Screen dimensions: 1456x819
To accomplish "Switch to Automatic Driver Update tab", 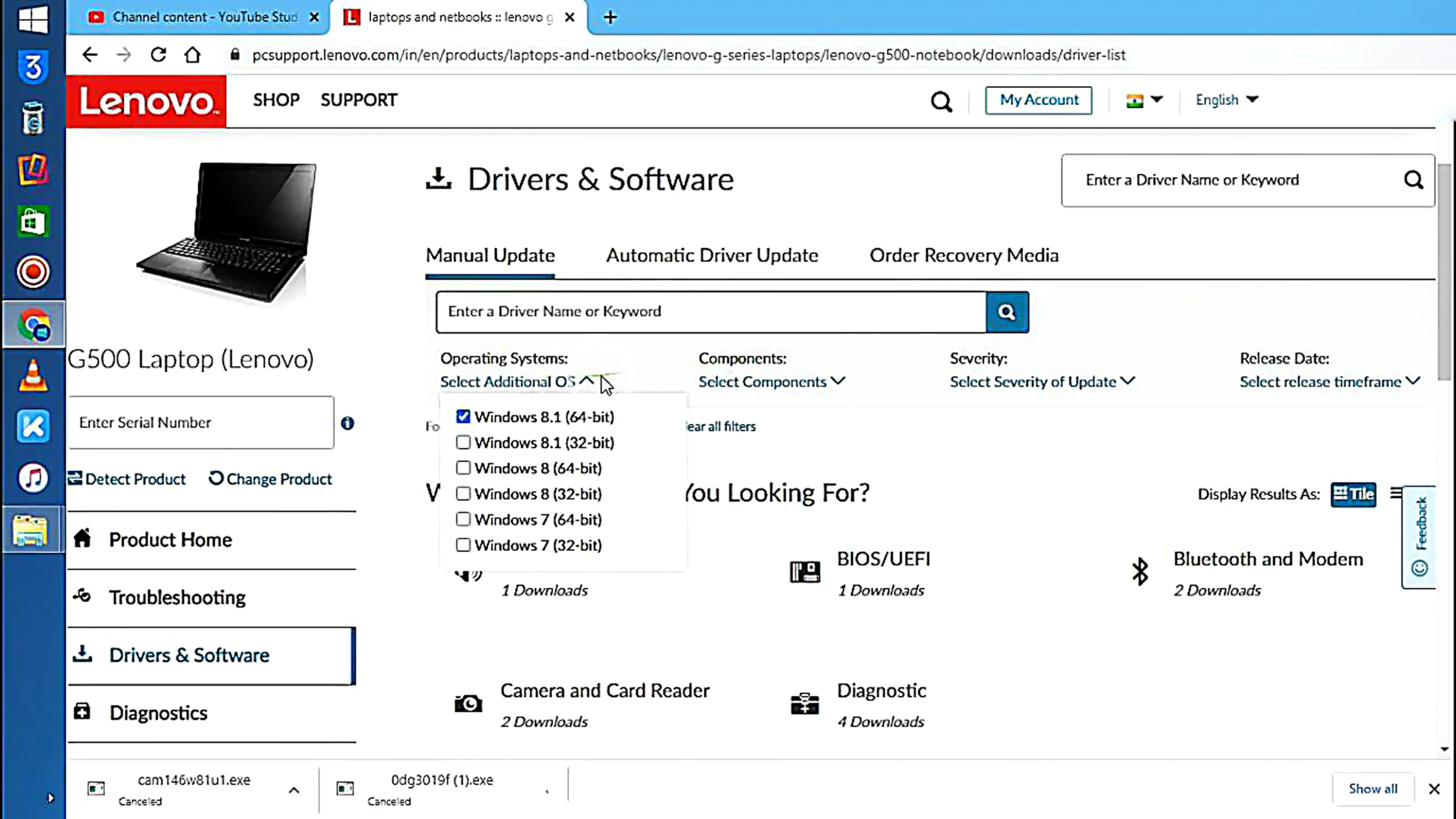I will (x=712, y=255).
